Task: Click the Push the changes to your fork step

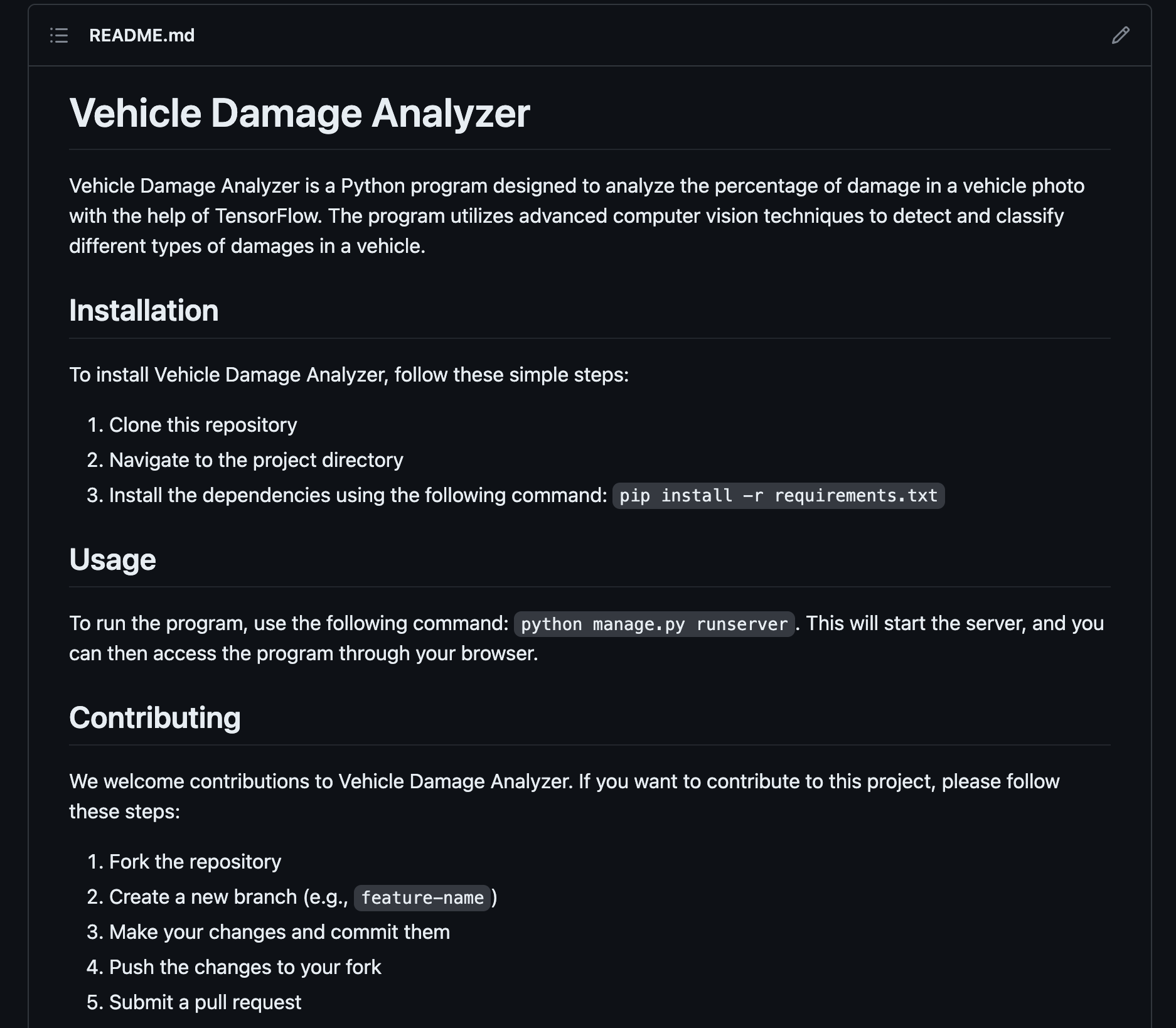Action: pyautogui.click(x=245, y=967)
